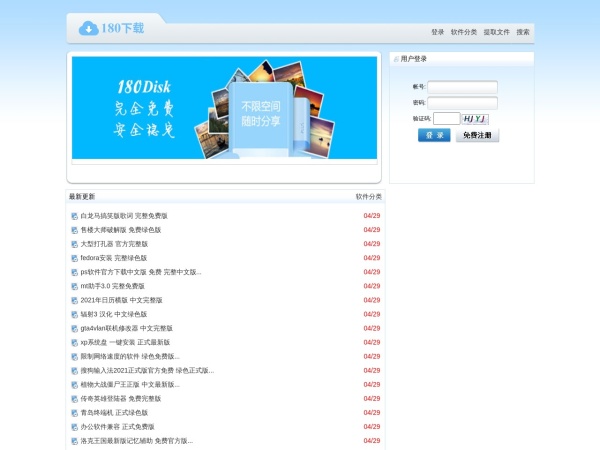Open 软件分类 in the top navigation
Screen dimensions: 600x450
[464, 32]
